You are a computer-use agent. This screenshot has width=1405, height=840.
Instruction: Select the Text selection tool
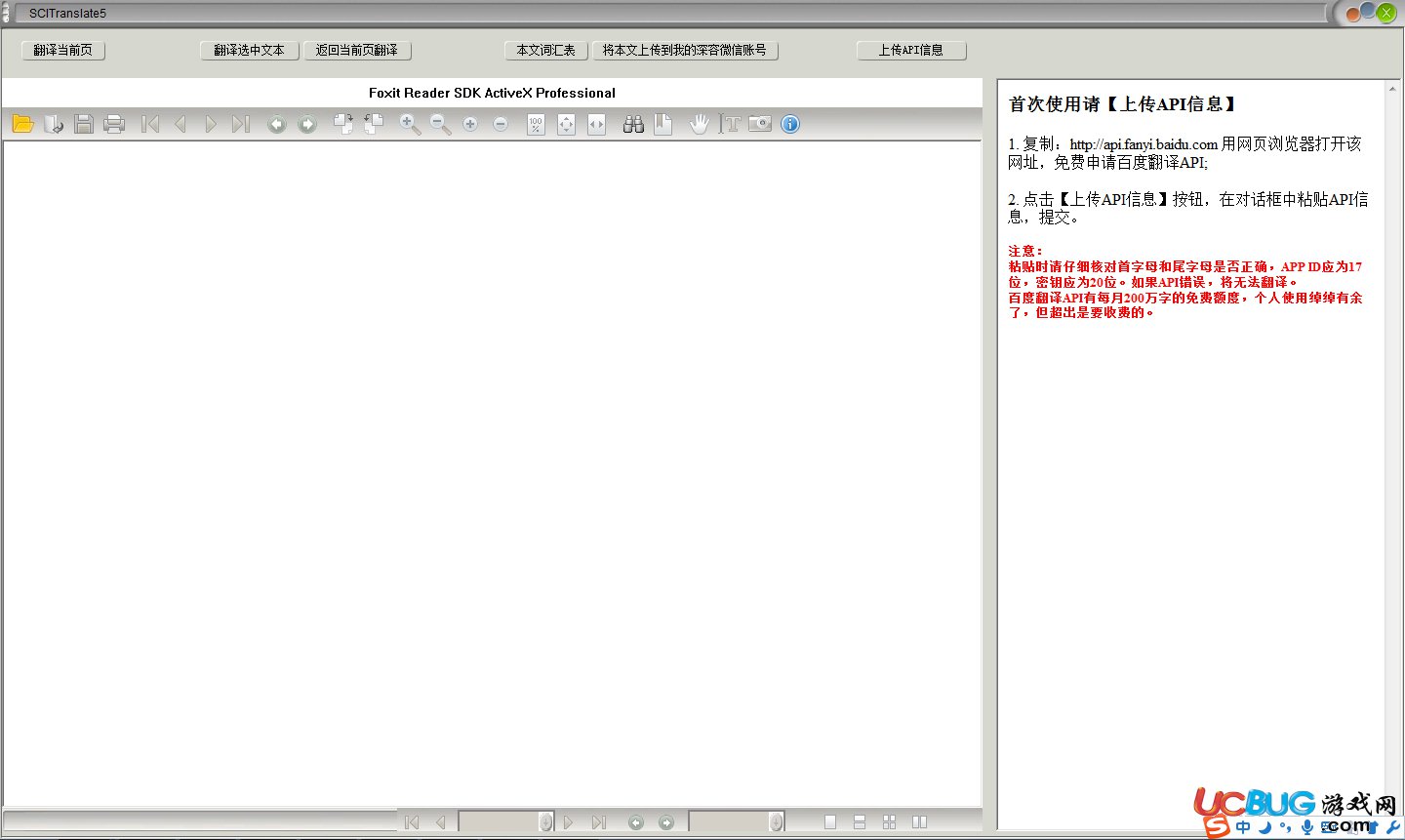coord(730,124)
